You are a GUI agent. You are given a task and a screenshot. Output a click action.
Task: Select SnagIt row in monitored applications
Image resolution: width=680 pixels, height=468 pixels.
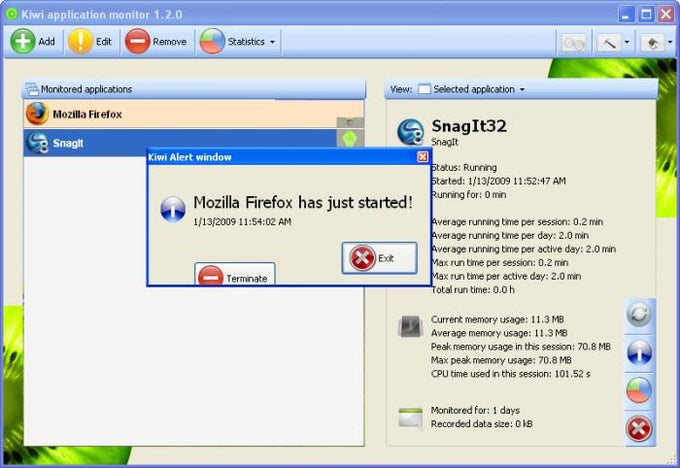click(193, 143)
